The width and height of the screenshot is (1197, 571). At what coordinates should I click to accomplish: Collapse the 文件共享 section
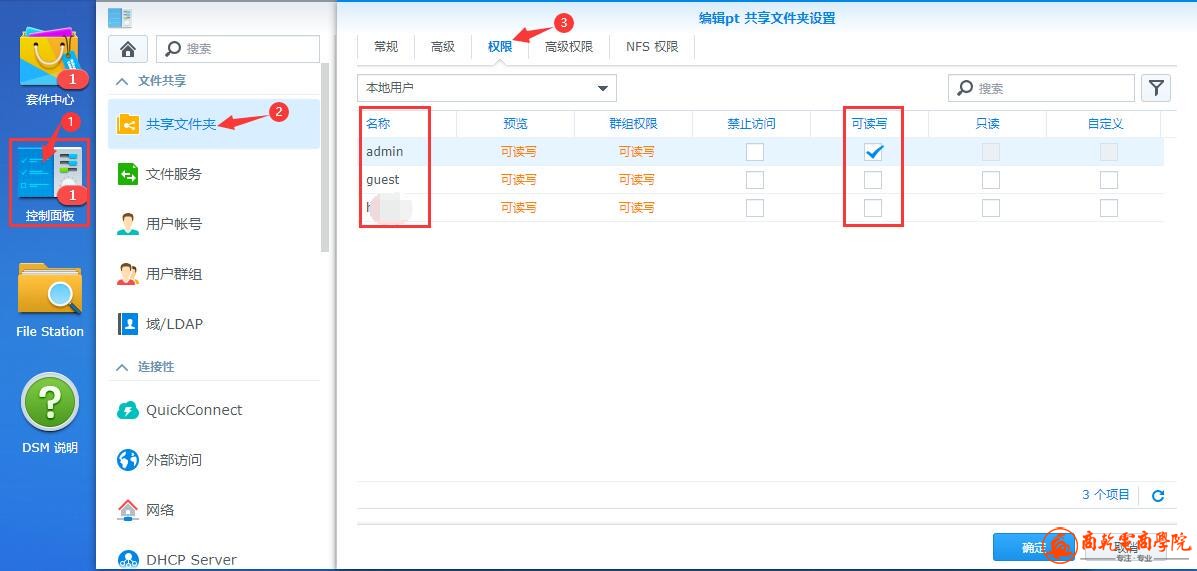123,81
